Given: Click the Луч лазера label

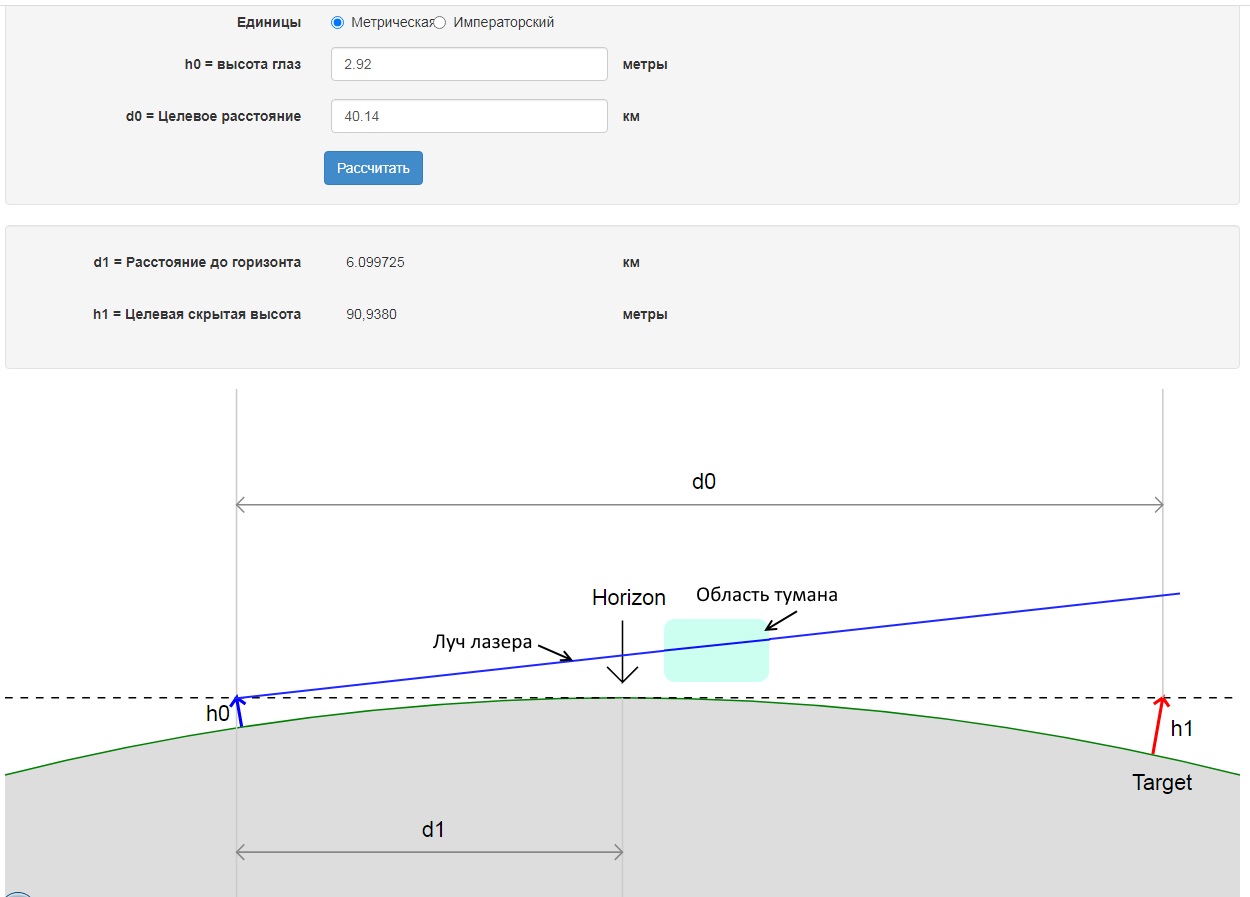Looking at the screenshot, I should pos(482,642).
